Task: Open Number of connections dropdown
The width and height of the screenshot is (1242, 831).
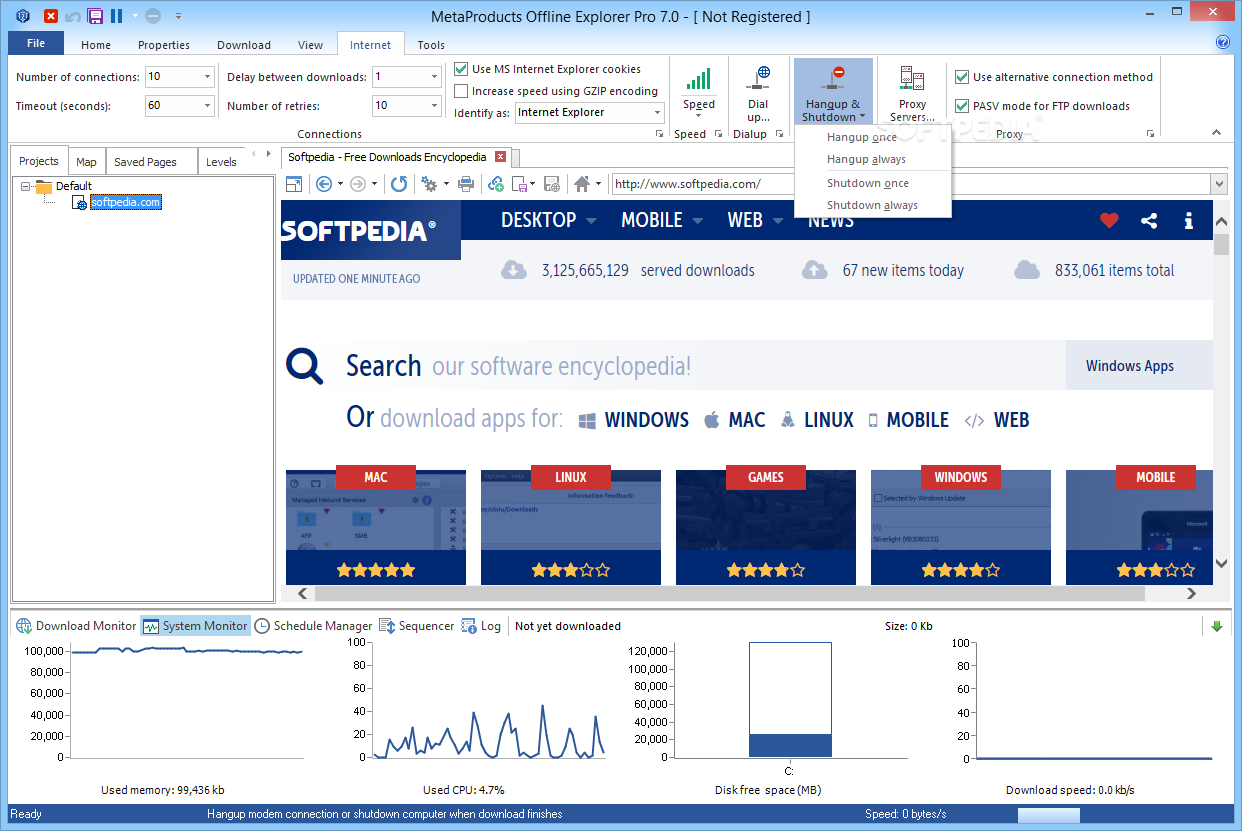Action: (207, 77)
